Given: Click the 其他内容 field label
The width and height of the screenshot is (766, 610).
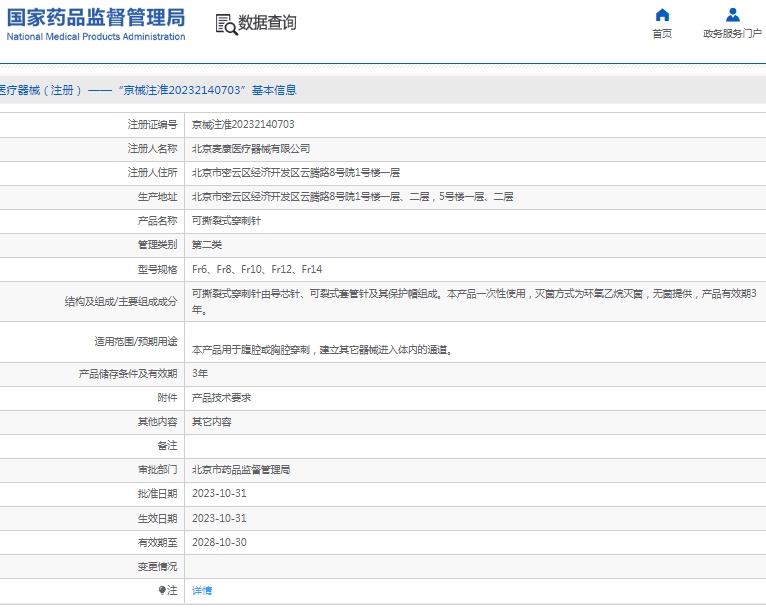Looking at the screenshot, I should click(157, 421).
